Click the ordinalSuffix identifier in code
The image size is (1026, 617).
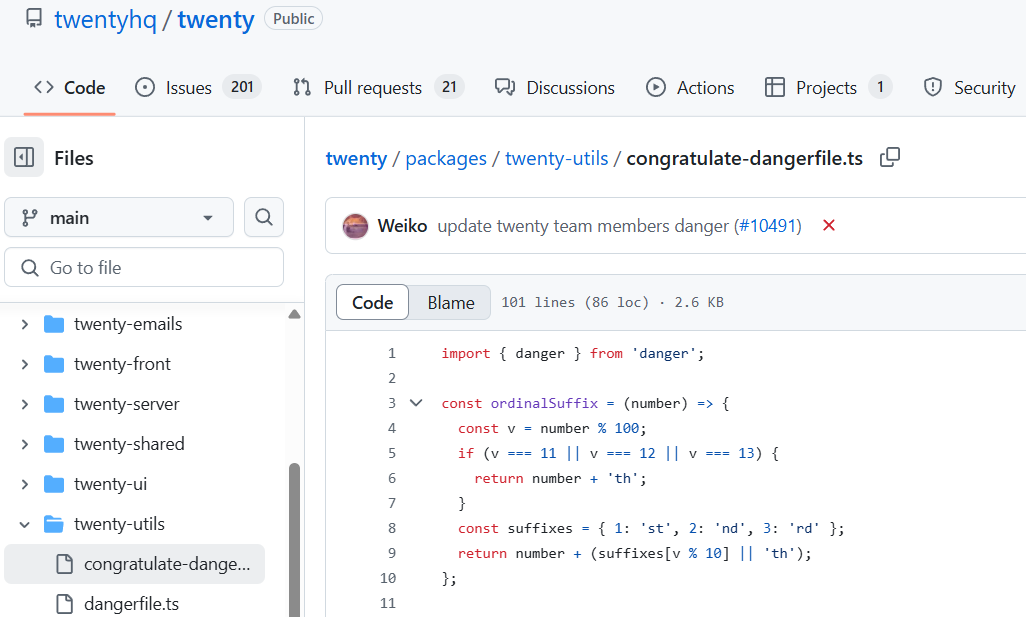pos(544,404)
